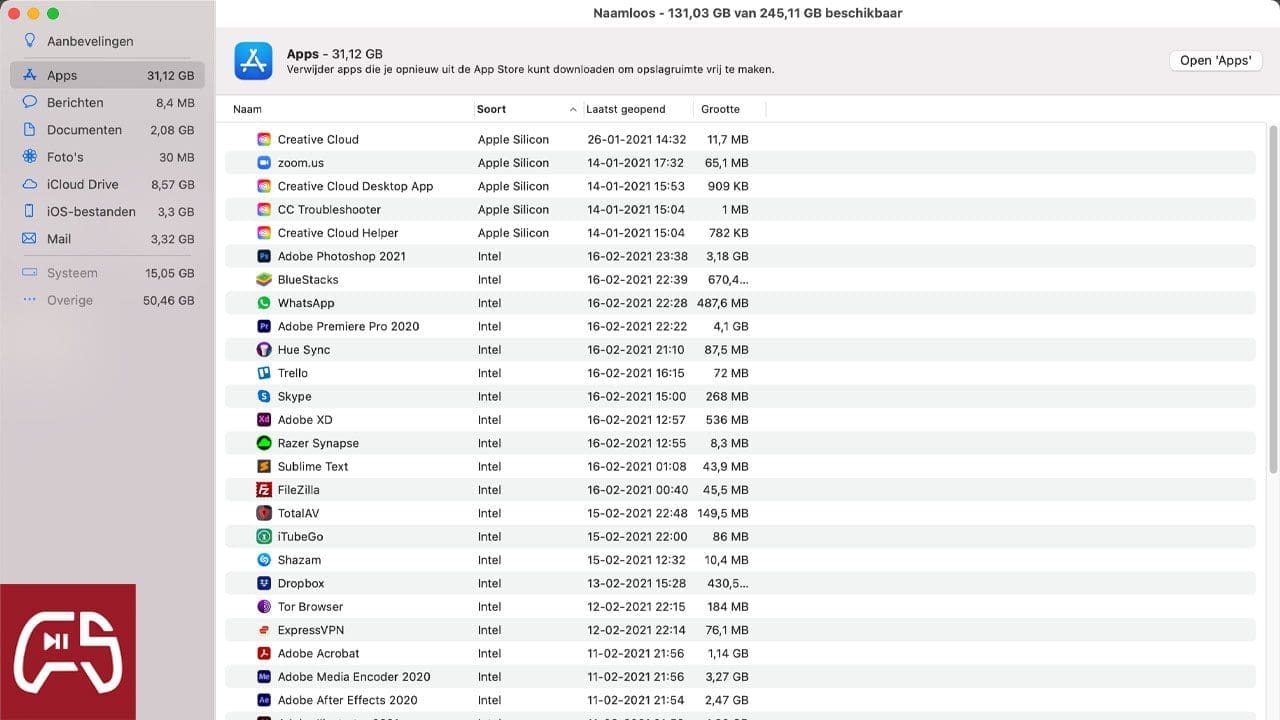1280x720 pixels.
Task: Select the FileZilla app icon
Action: click(x=264, y=490)
